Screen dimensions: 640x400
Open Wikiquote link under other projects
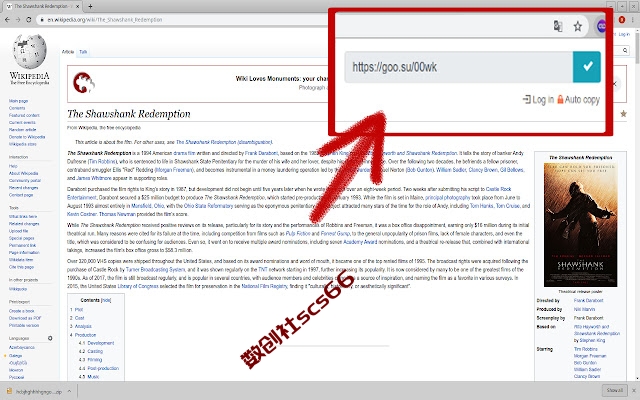pos(18,289)
